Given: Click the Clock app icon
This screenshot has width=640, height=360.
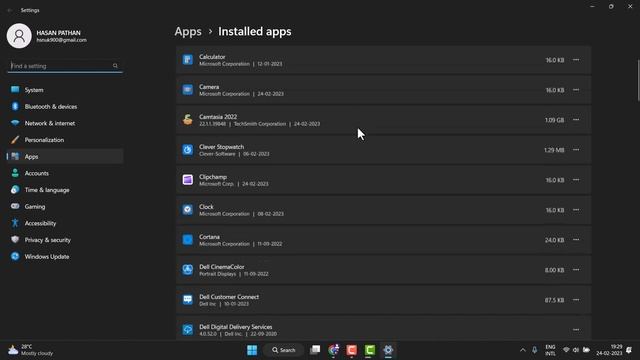Looking at the screenshot, I should coord(187,210).
